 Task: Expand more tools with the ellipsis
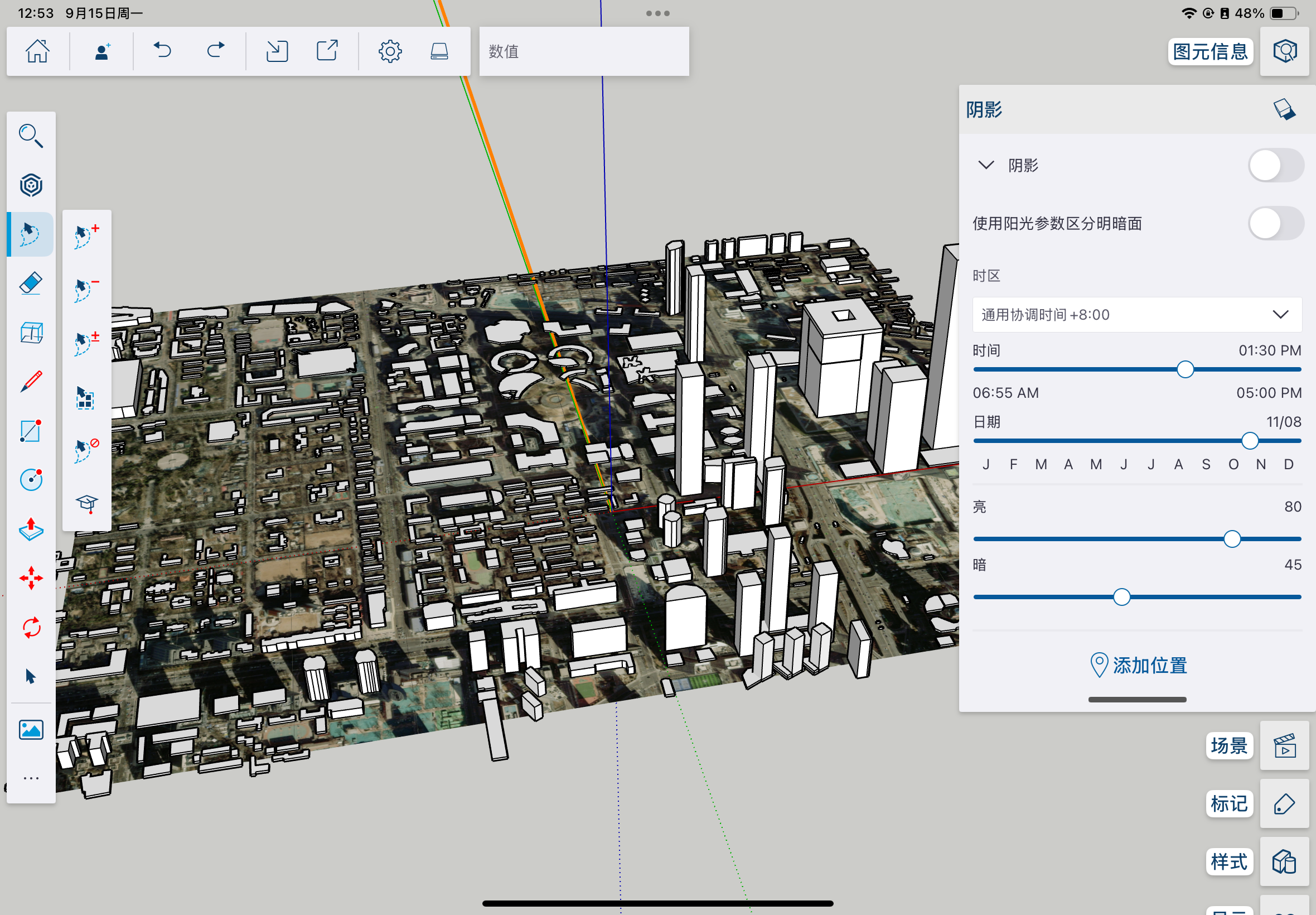pyautogui.click(x=31, y=778)
